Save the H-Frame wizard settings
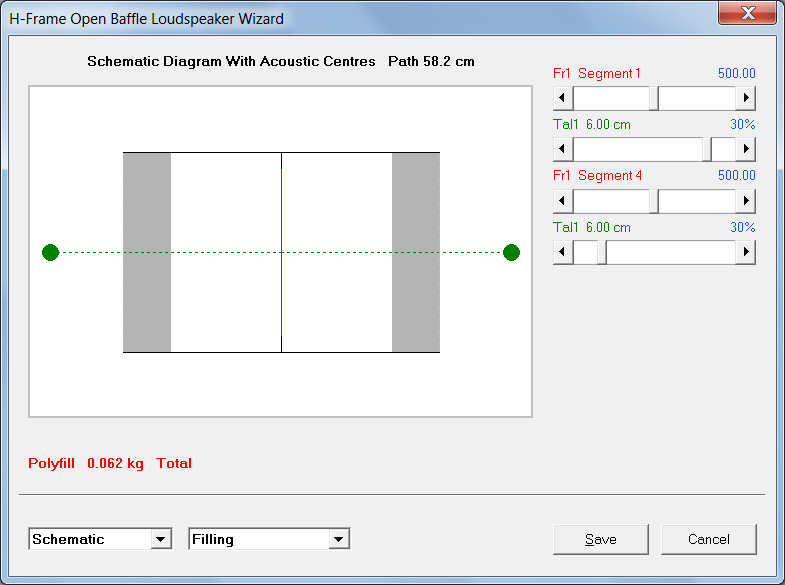 (x=601, y=539)
